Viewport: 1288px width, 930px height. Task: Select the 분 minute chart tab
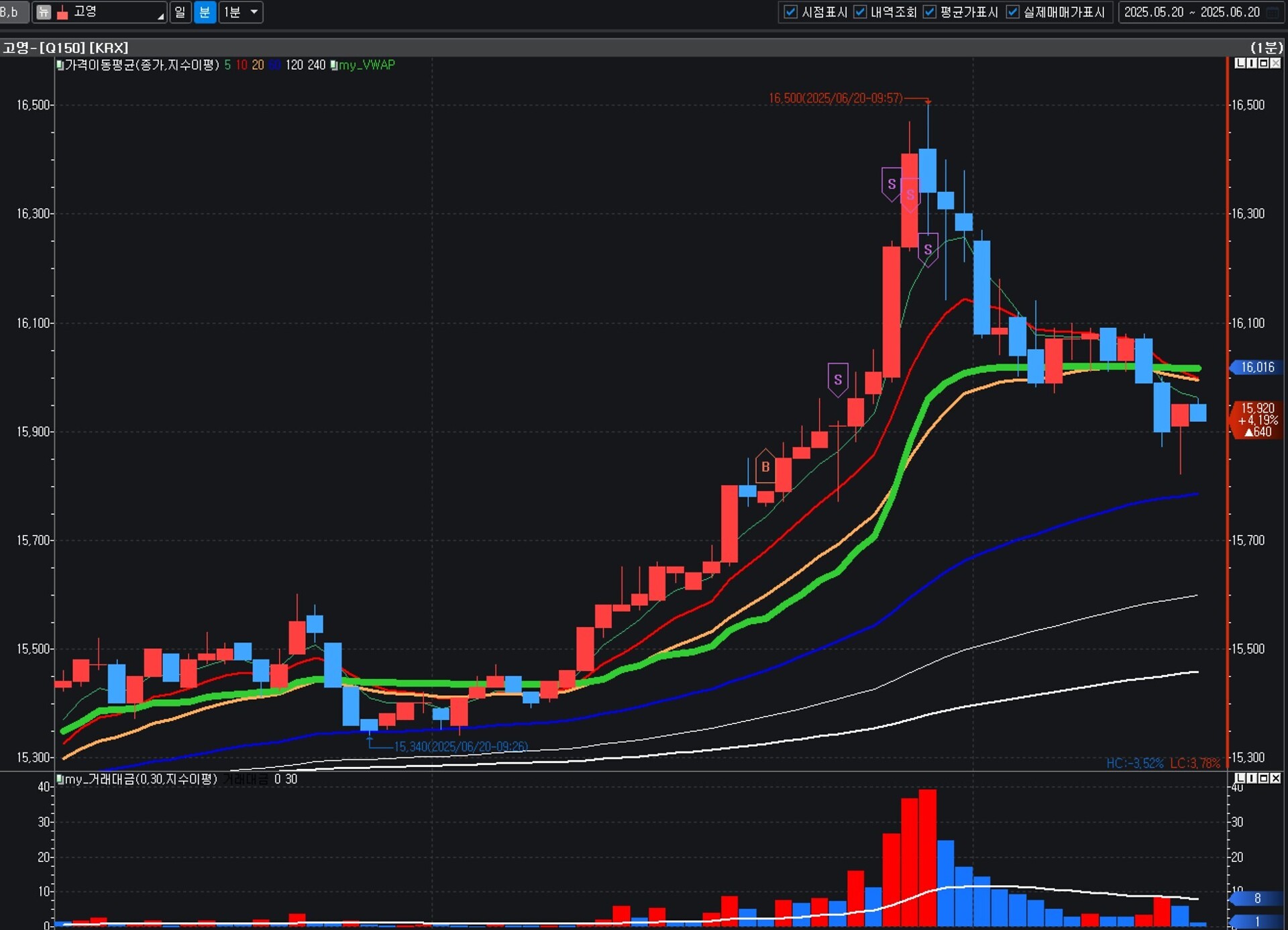pos(205,12)
